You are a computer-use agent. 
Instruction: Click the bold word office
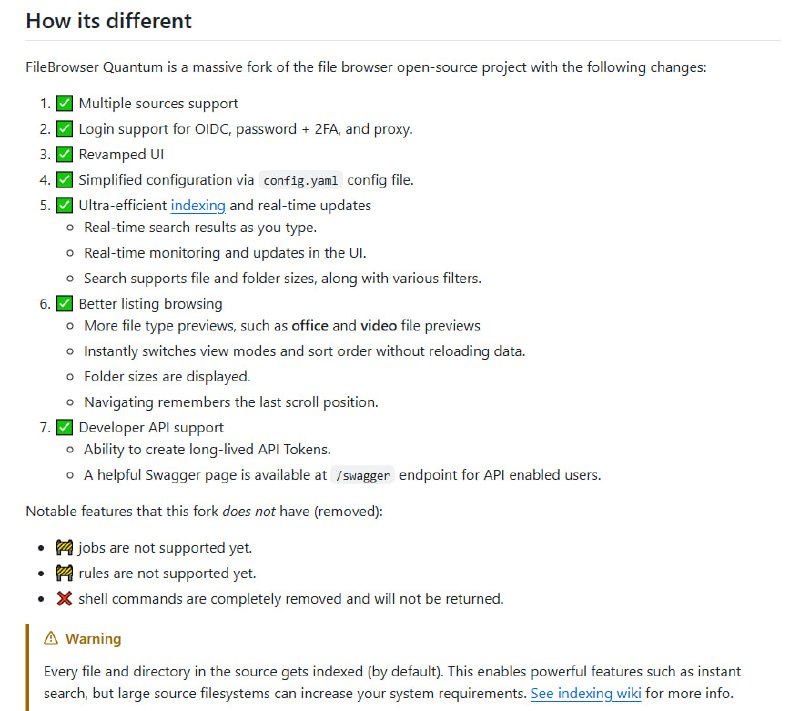pos(310,326)
